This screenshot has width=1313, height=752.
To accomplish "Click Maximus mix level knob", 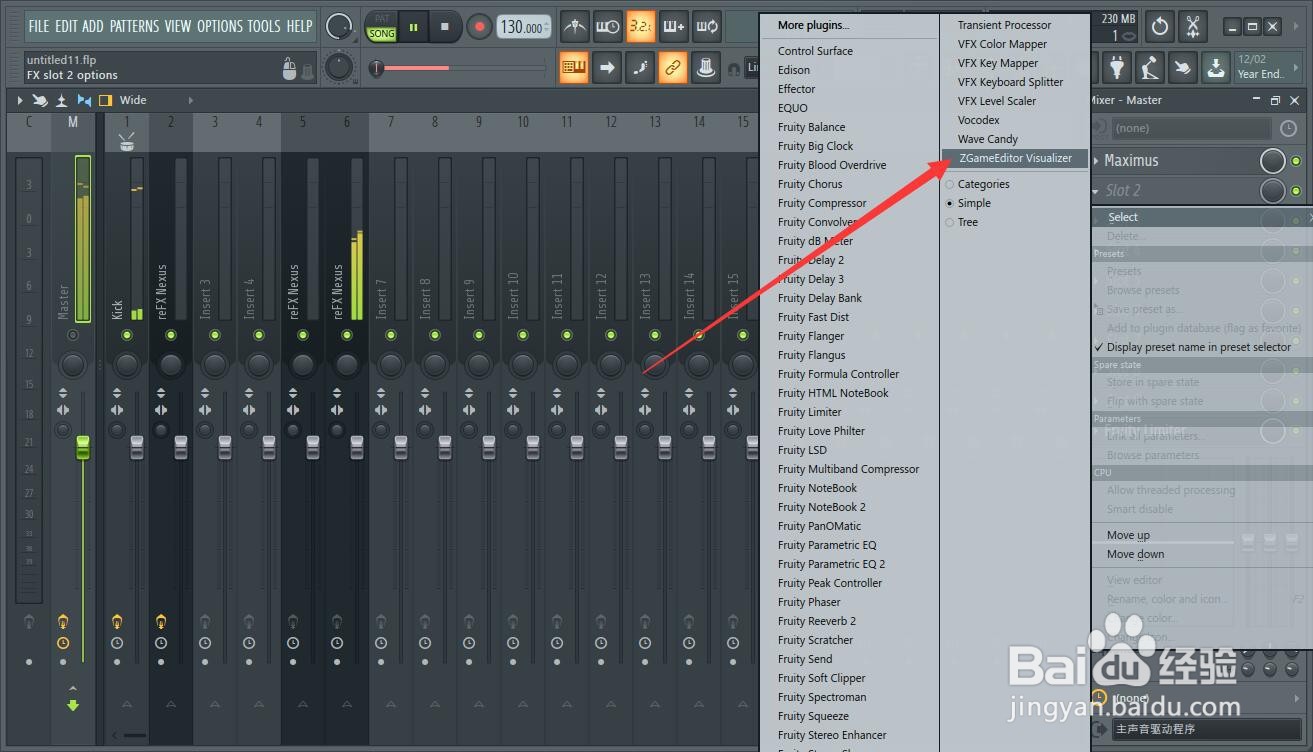I will point(1272,161).
